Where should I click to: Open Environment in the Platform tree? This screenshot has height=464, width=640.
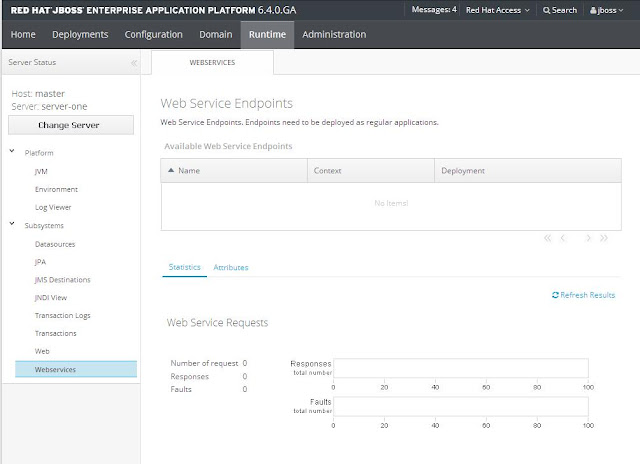coord(56,189)
